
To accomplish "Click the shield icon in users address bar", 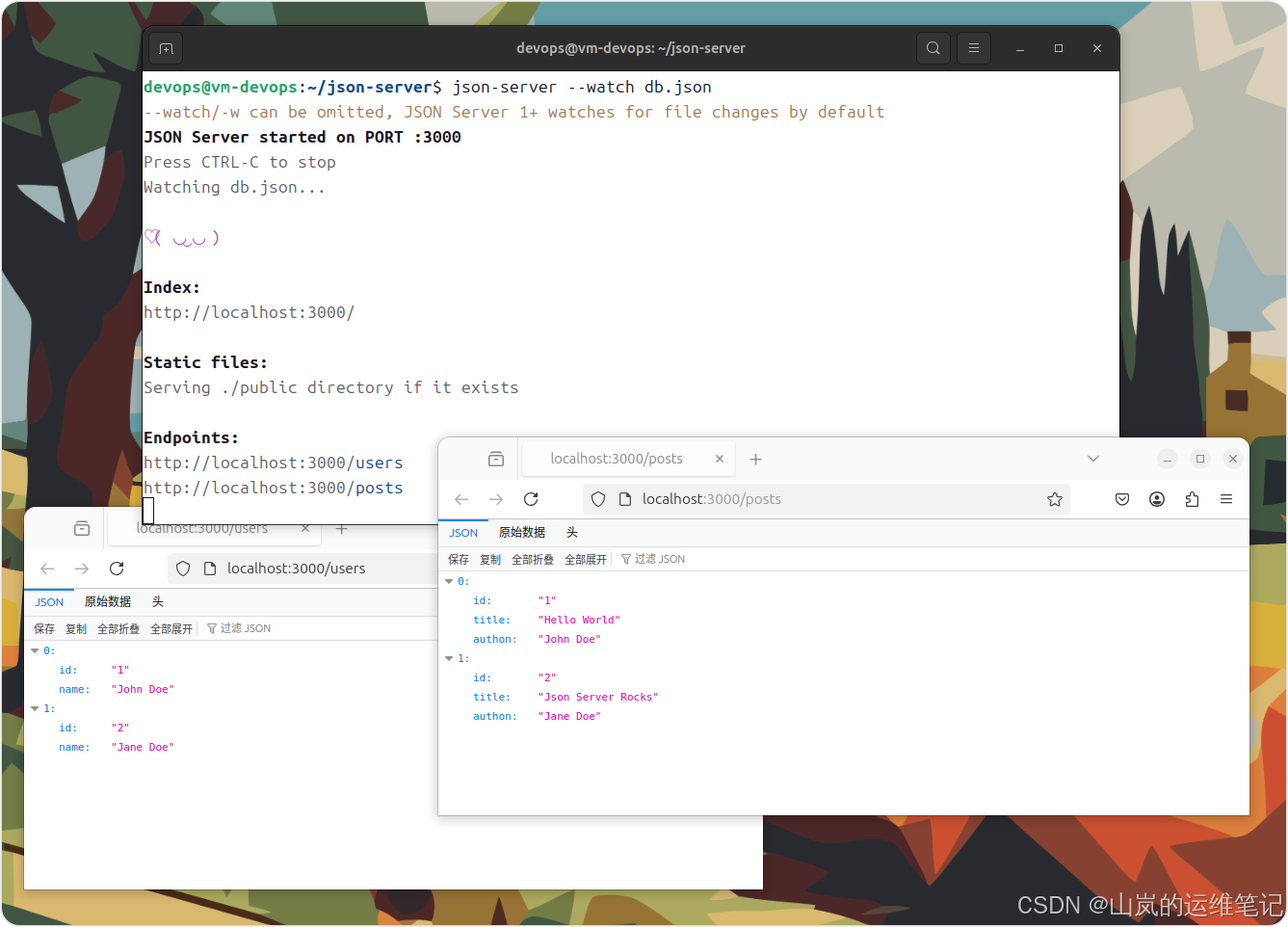I will click(183, 569).
